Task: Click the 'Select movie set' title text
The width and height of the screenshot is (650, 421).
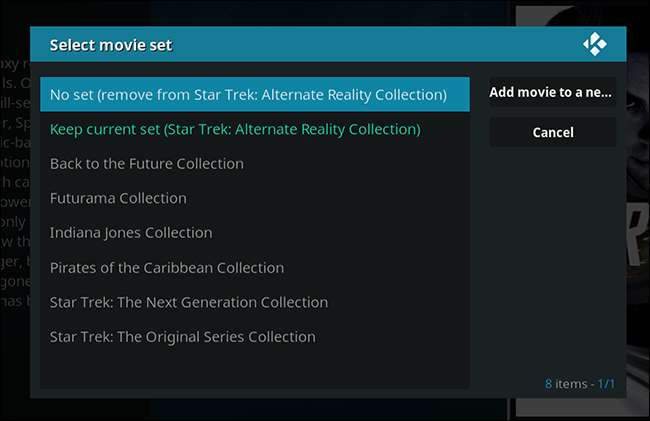Action: tap(111, 45)
